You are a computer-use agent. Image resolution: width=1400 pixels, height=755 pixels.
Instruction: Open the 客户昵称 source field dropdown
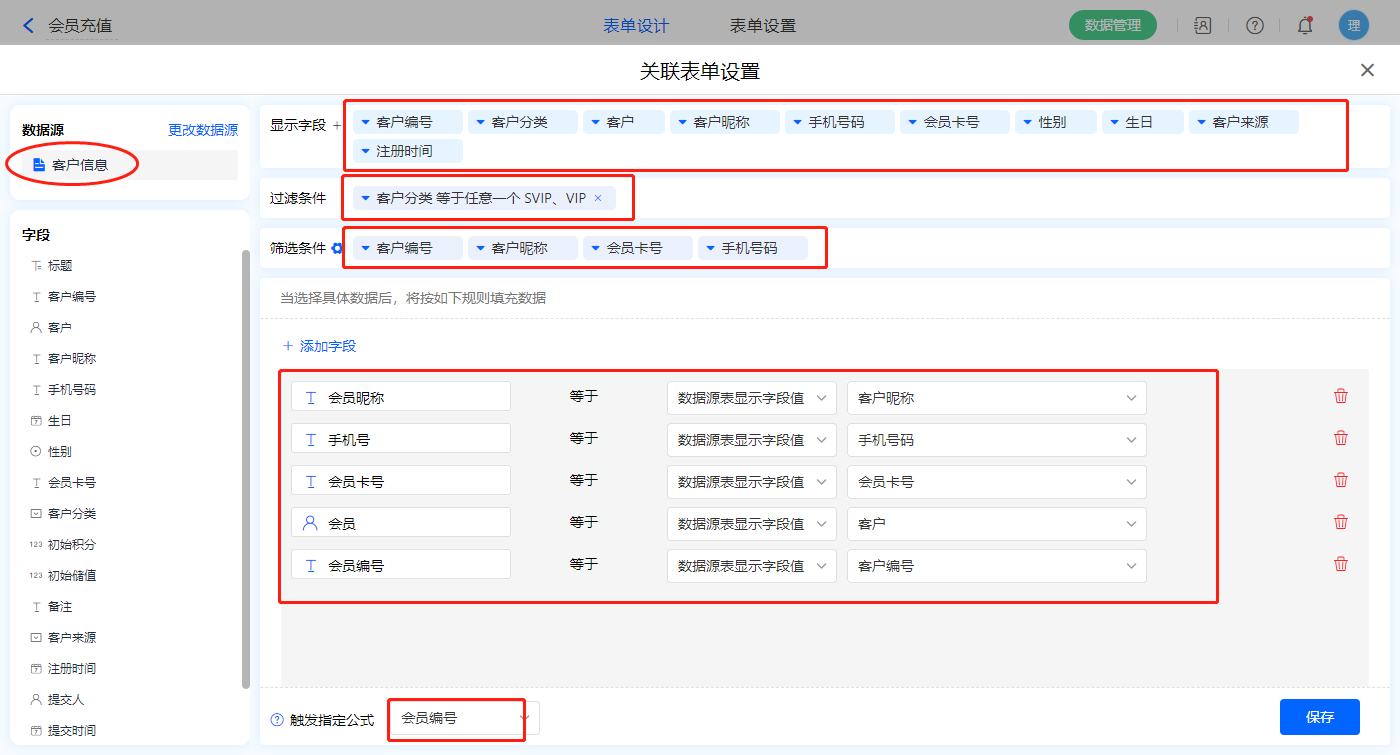(x=996, y=398)
